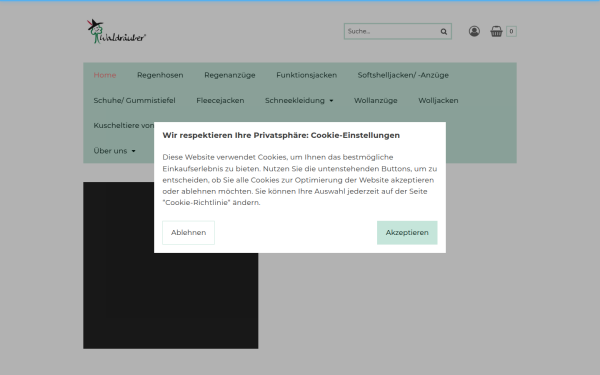Open the Wolljacken category
600x375 pixels.
point(438,100)
